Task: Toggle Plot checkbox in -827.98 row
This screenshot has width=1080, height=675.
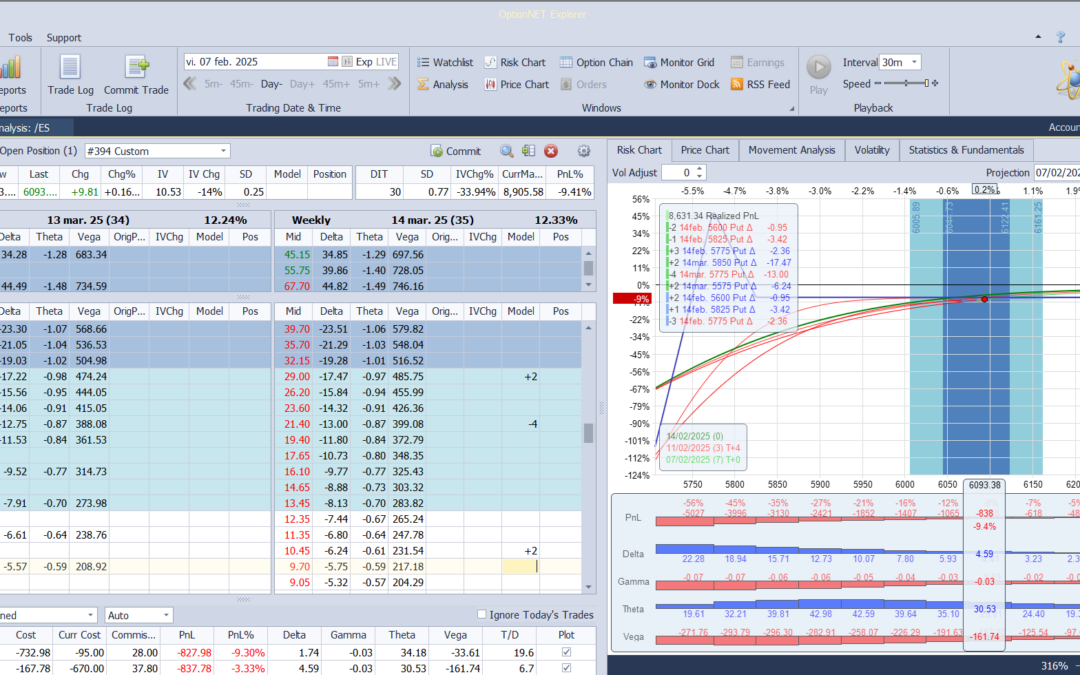Action: pyautogui.click(x=566, y=652)
